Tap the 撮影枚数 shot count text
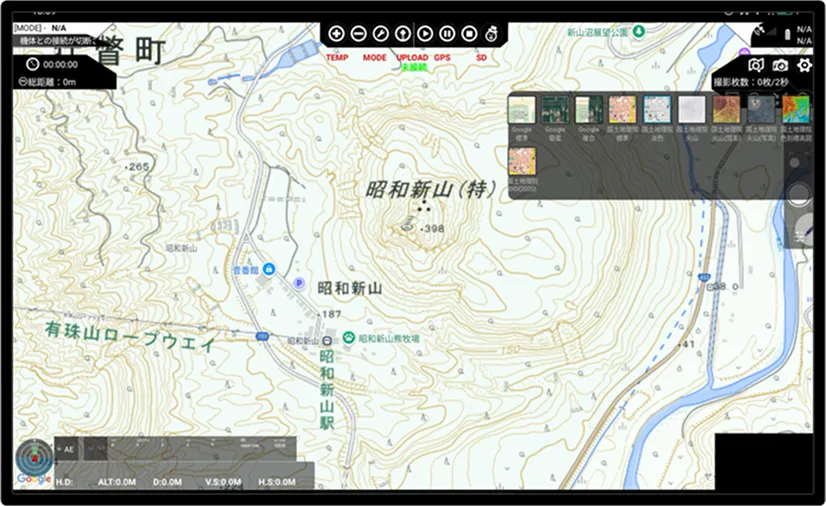826x506 pixels. click(751, 82)
